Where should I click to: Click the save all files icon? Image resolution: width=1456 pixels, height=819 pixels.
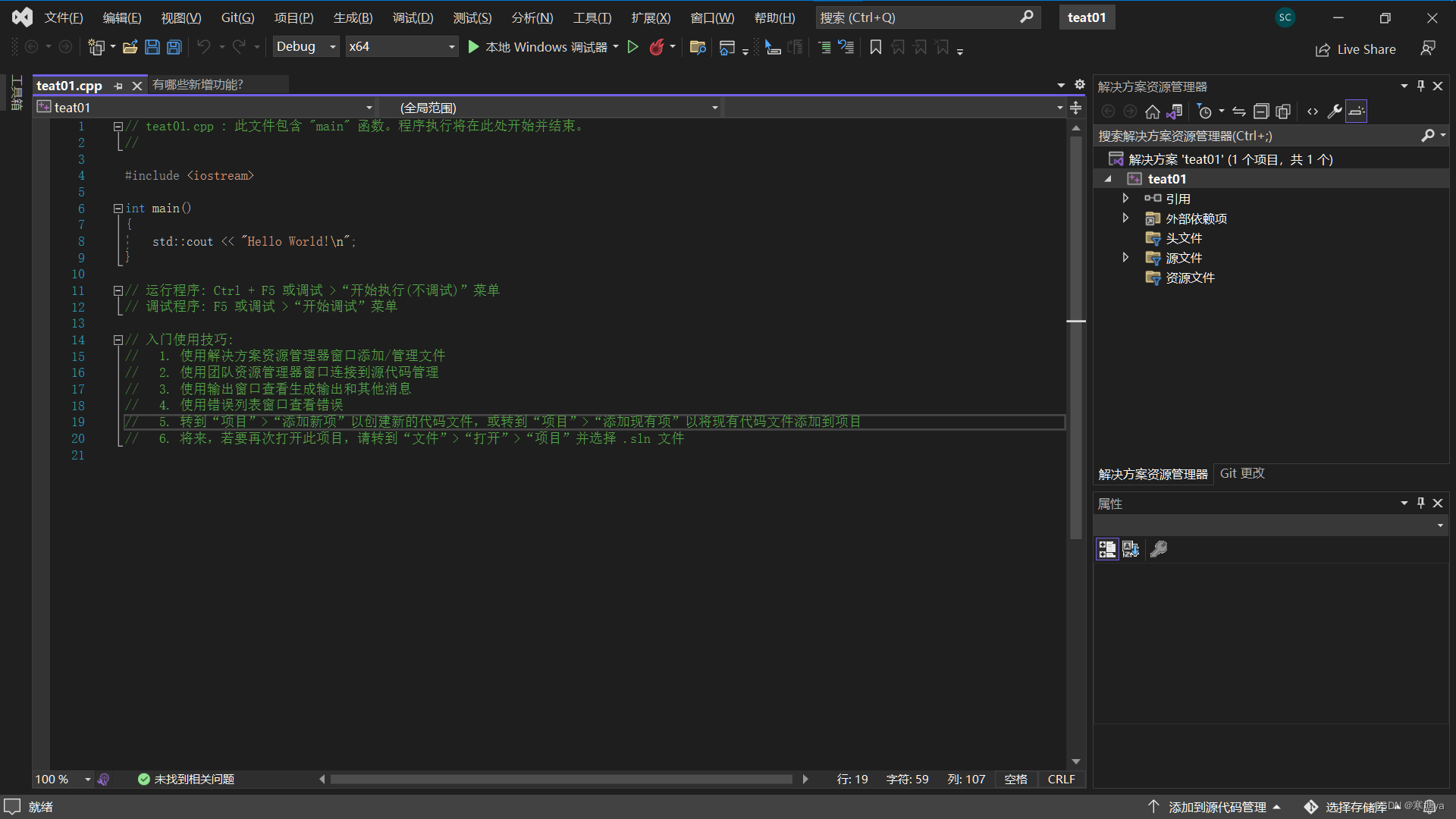coord(174,48)
